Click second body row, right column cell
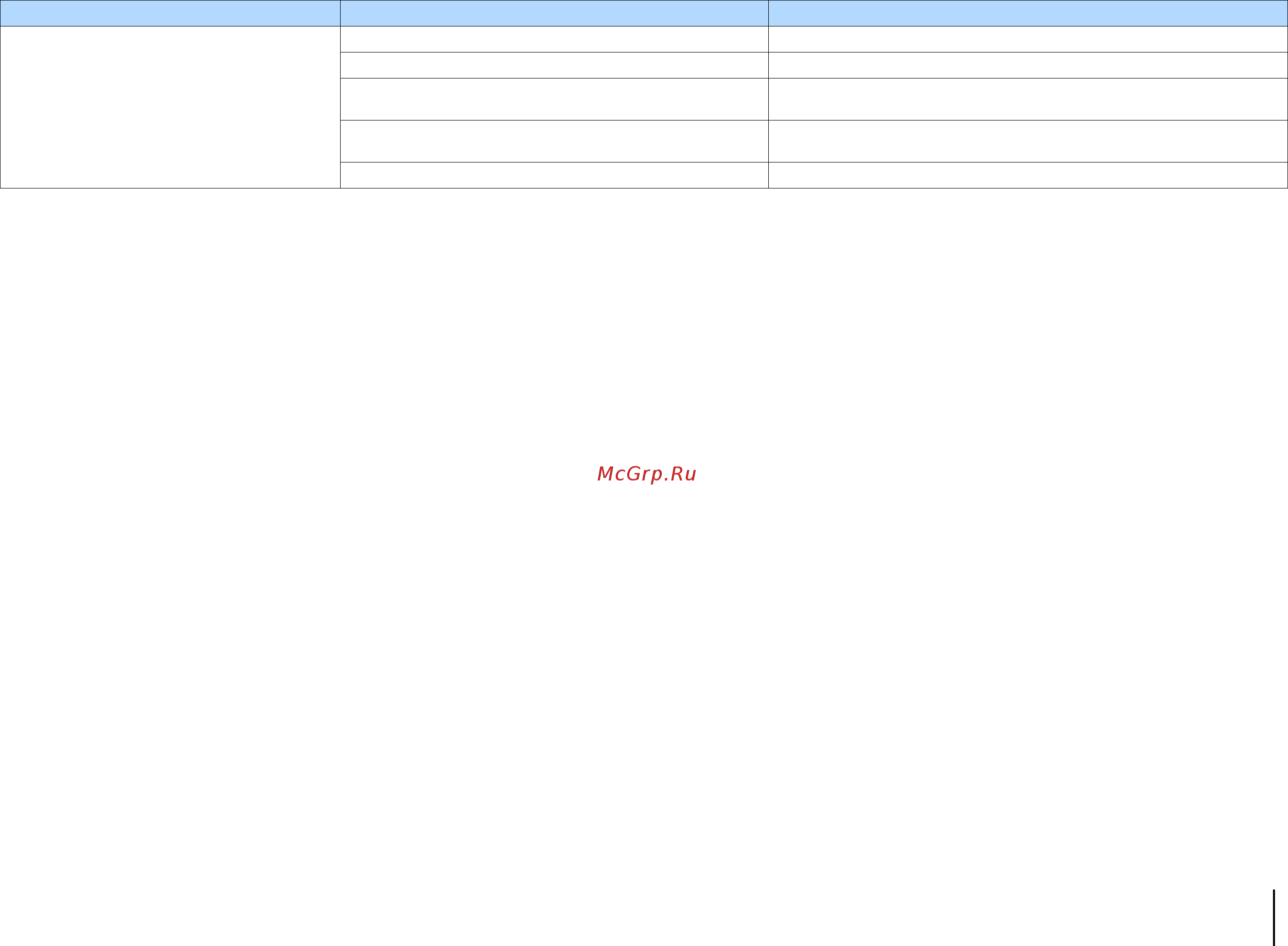This screenshot has height=946, width=1288. pyautogui.click(x=1027, y=65)
